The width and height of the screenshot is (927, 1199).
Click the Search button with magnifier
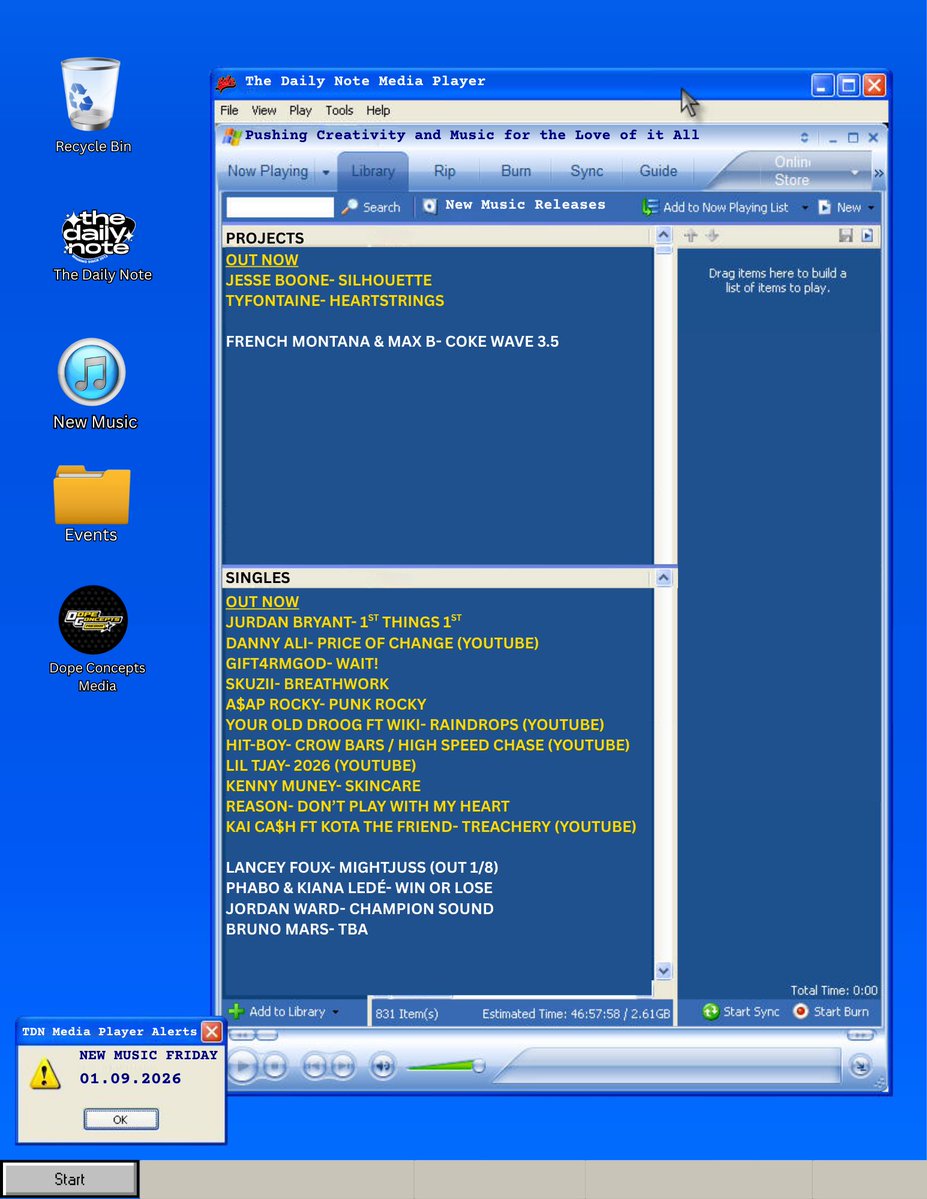pos(371,206)
